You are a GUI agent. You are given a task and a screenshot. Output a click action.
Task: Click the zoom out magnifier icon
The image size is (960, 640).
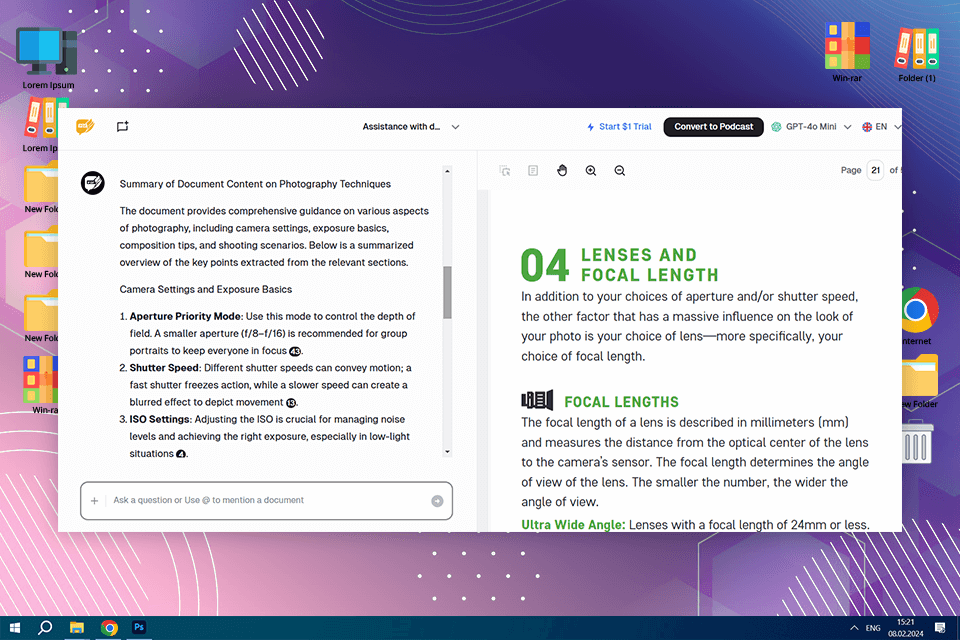pyautogui.click(x=620, y=171)
